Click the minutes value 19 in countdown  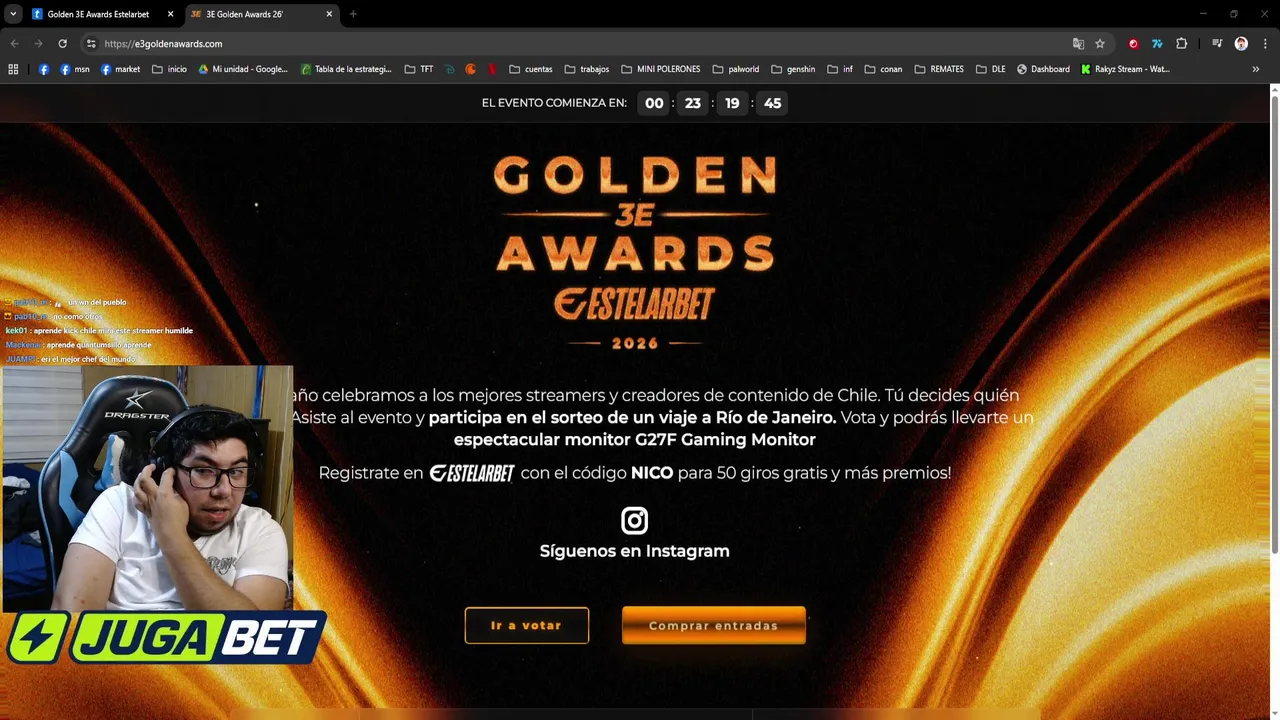point(732,103)
